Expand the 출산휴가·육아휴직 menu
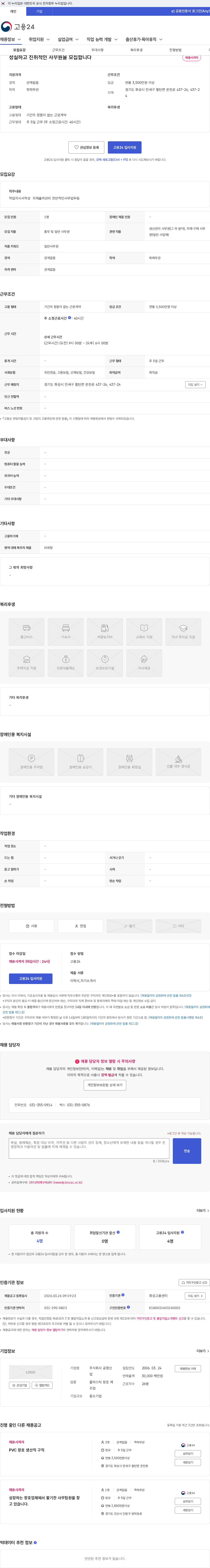The height and width of the screenshot is (1568, 210). (x=144, y=40)
